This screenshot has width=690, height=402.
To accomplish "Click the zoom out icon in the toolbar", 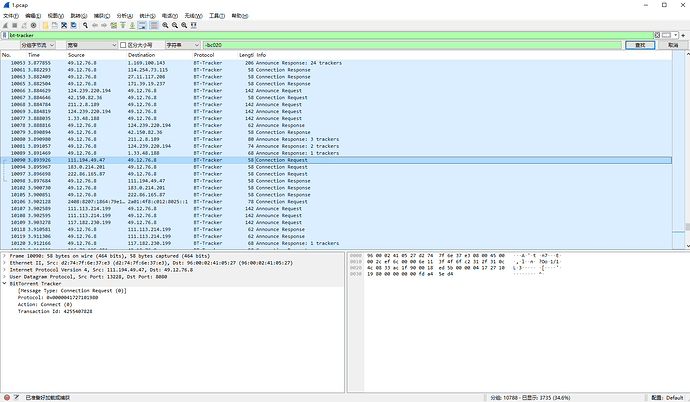I will pyautogui.click(x=175, y=26).
